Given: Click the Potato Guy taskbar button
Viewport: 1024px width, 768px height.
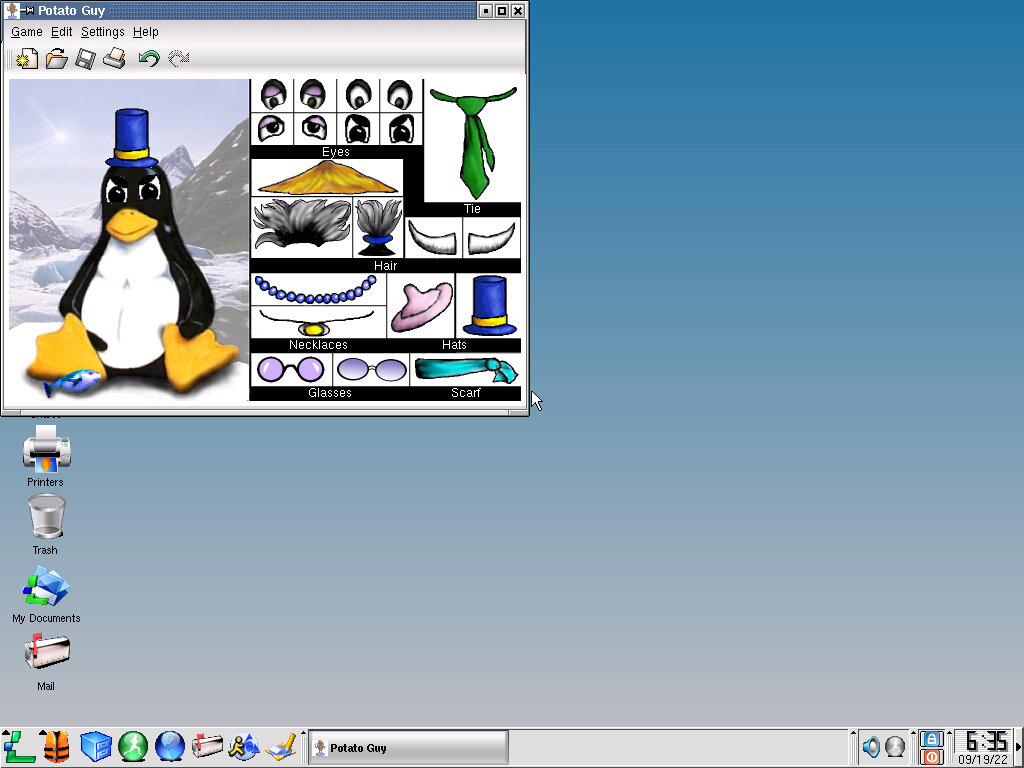Looking at the screenshot, I should [x=407, y=747].
